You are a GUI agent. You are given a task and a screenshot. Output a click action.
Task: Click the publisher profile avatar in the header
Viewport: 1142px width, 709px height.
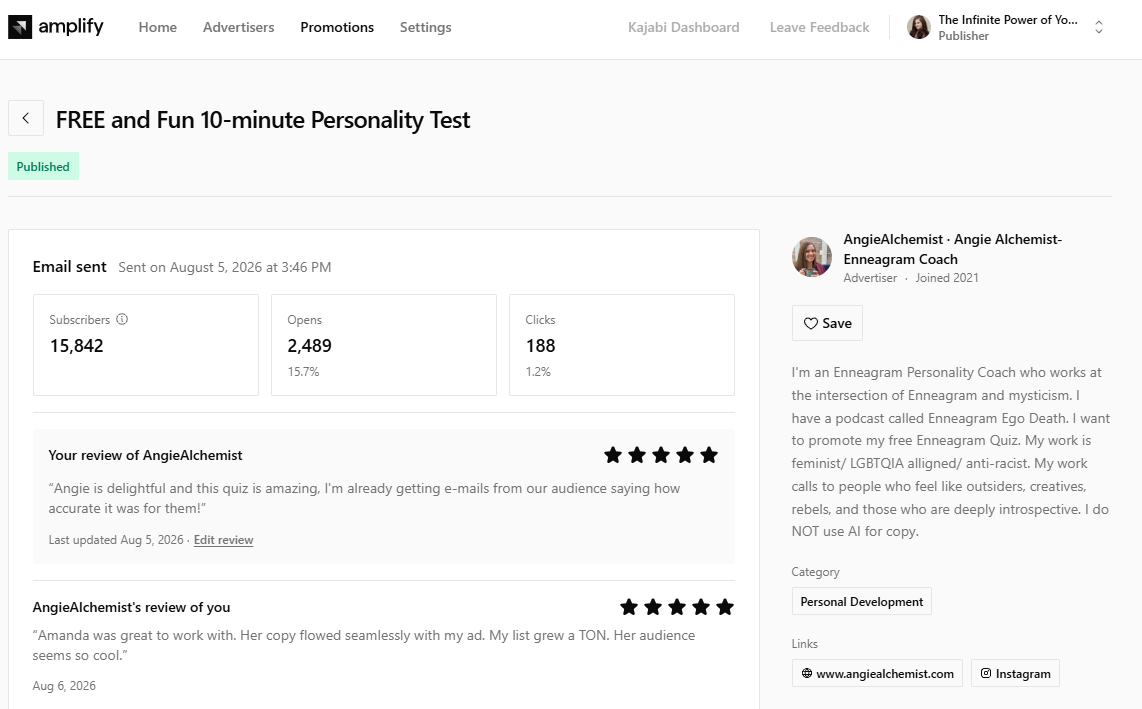click(919, 27)
